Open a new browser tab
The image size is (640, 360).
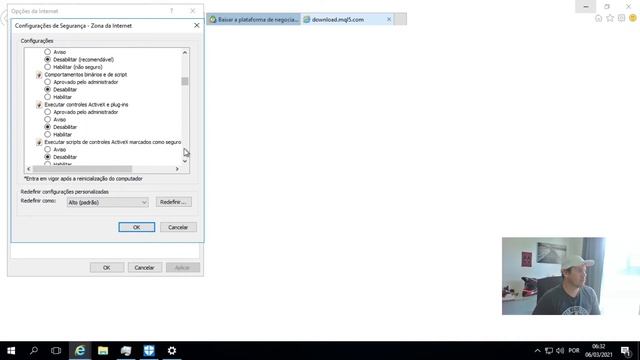tap(400, 19)
